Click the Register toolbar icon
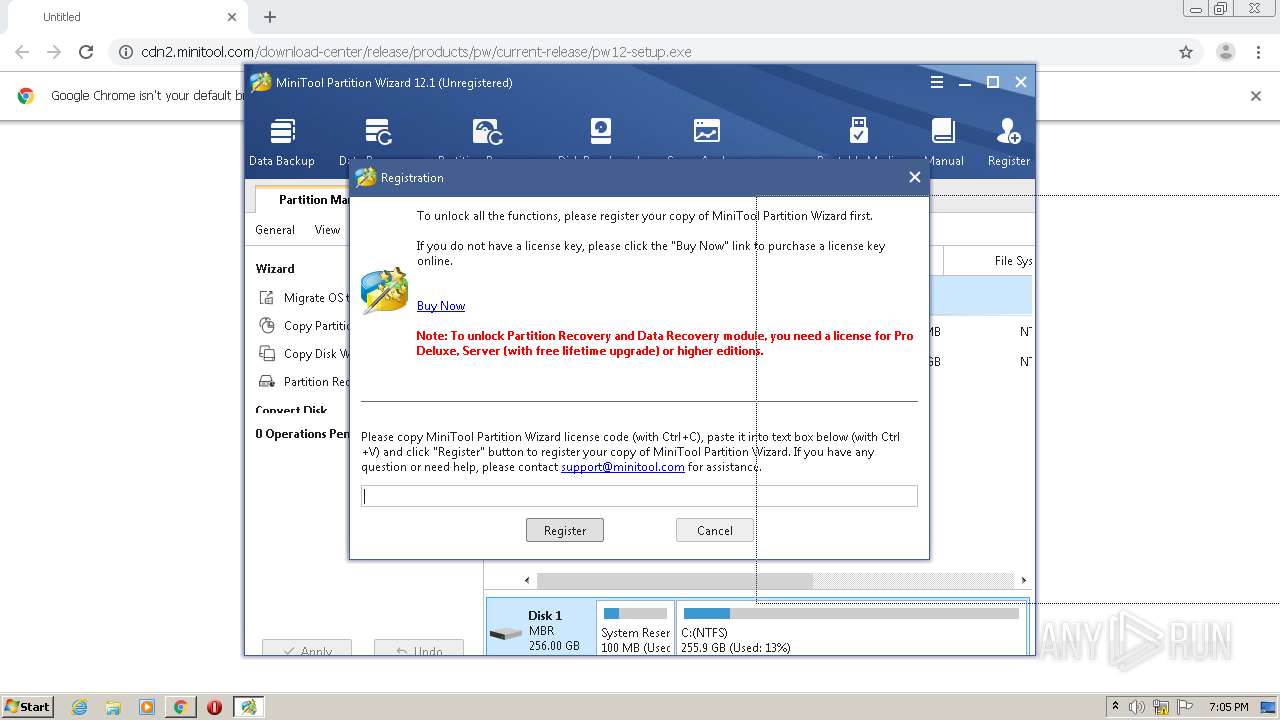The image size is (1280, 720). coord(1008,142)
